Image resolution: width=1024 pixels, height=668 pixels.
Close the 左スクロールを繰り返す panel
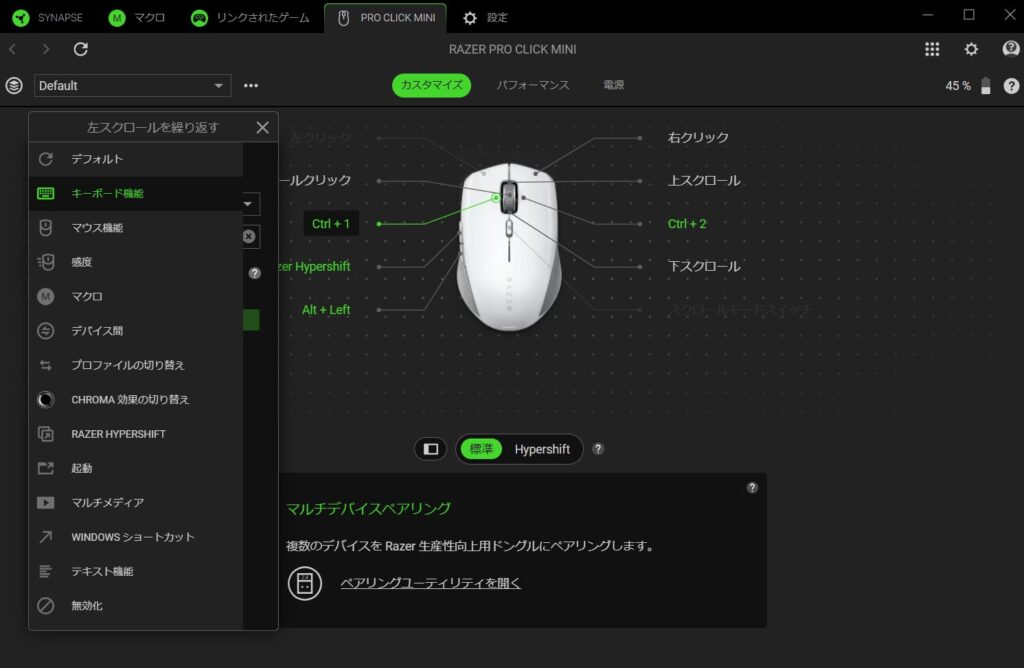tap(263, 127)
